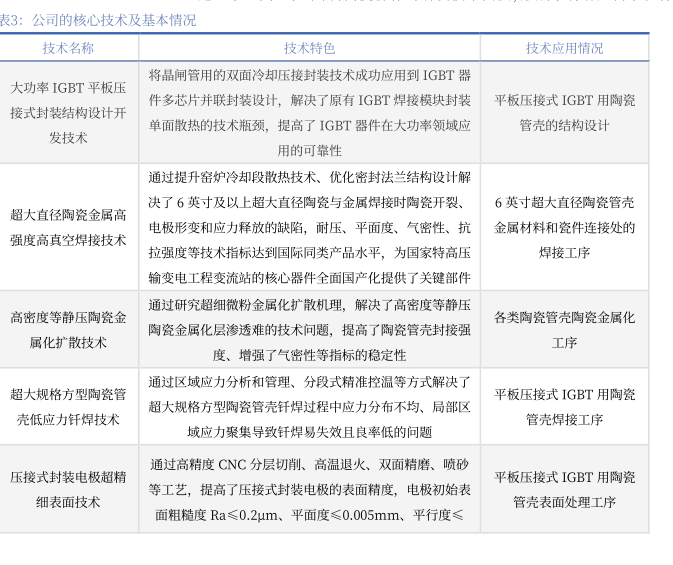
Task: Click the 陶瓷管壳表面处理工序 application cell
Action: 564,490
